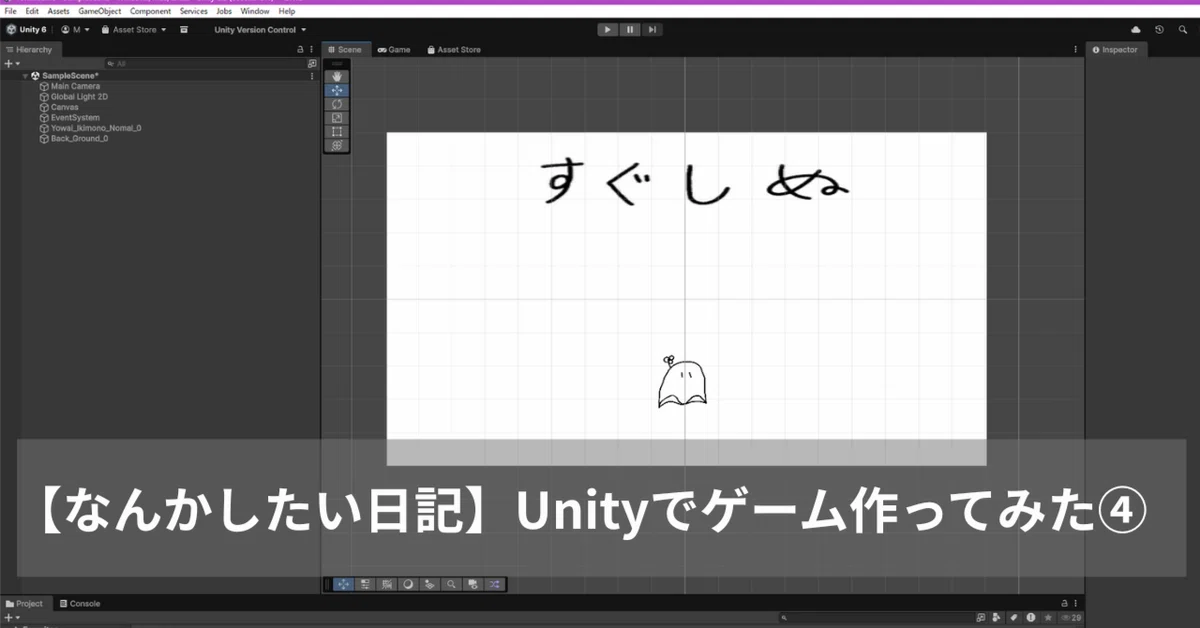Click the Play button

click(607, 30)
